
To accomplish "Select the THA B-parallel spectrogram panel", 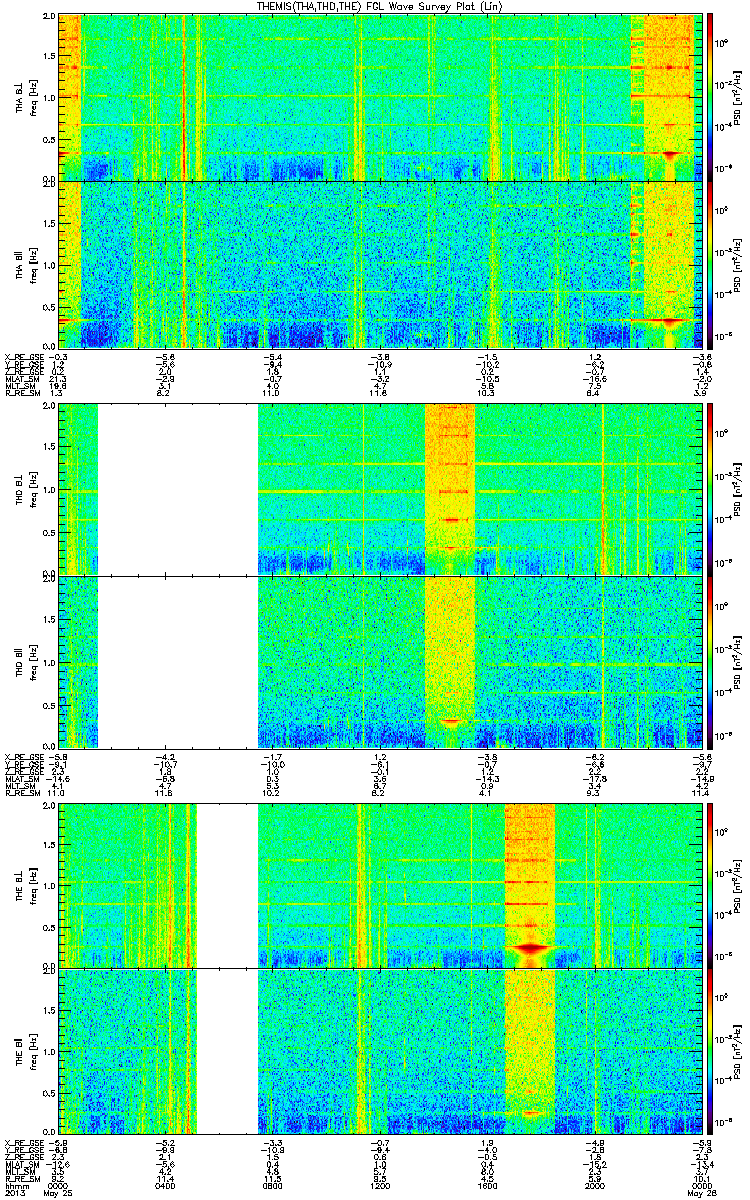I will click(379, 264).
